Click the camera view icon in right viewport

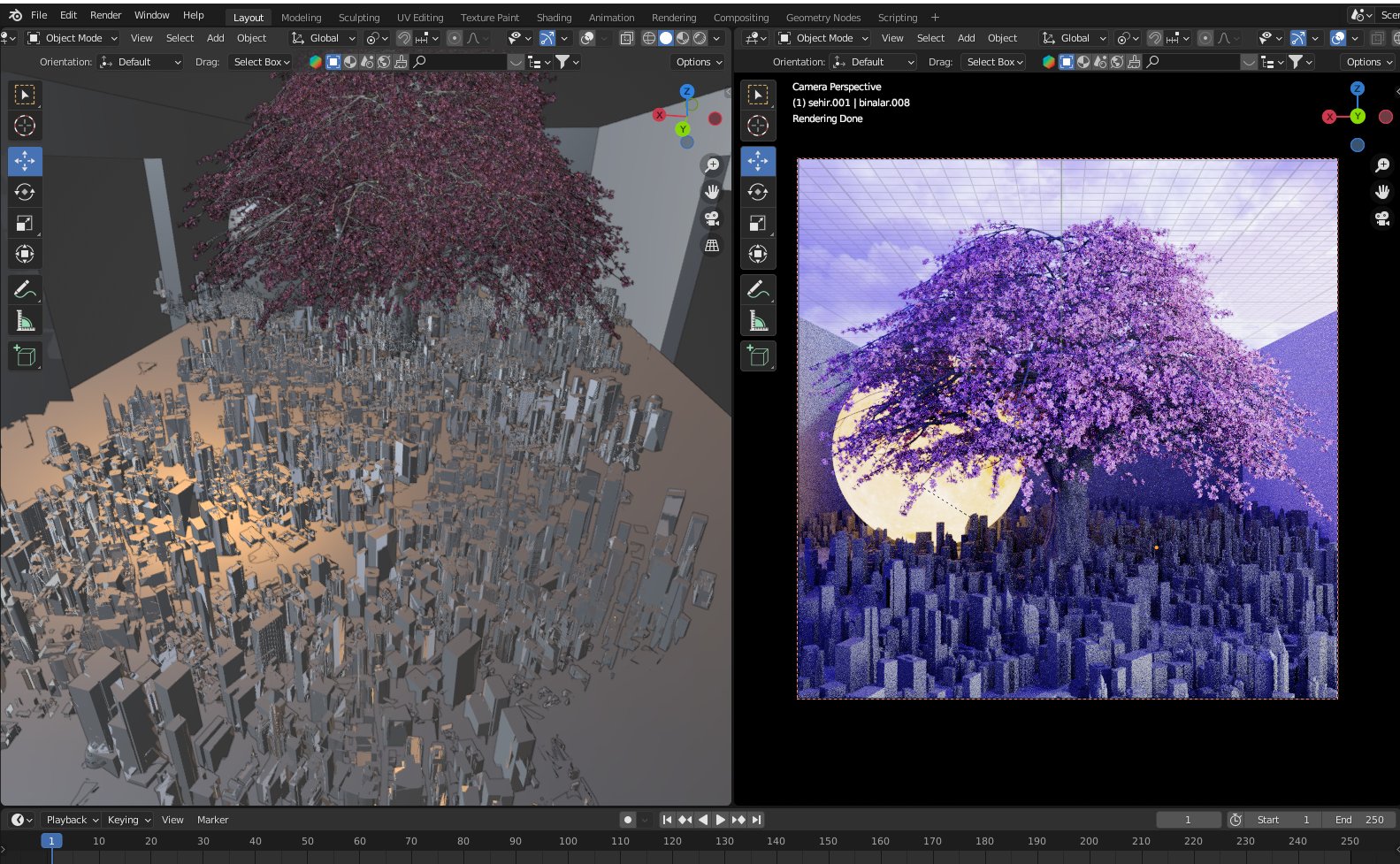point(1382,218)
